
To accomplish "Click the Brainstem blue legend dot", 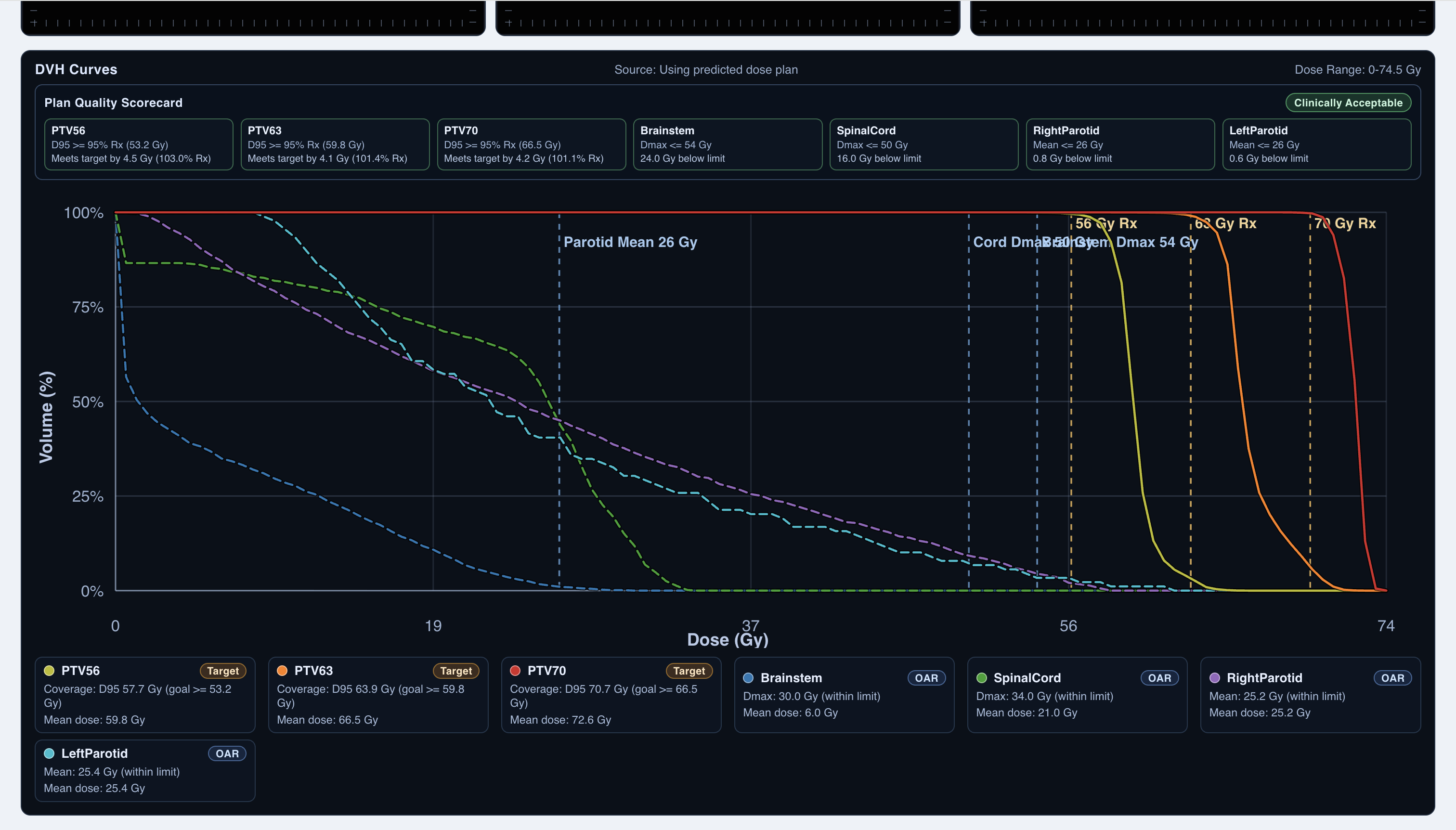I will point(749,678).
